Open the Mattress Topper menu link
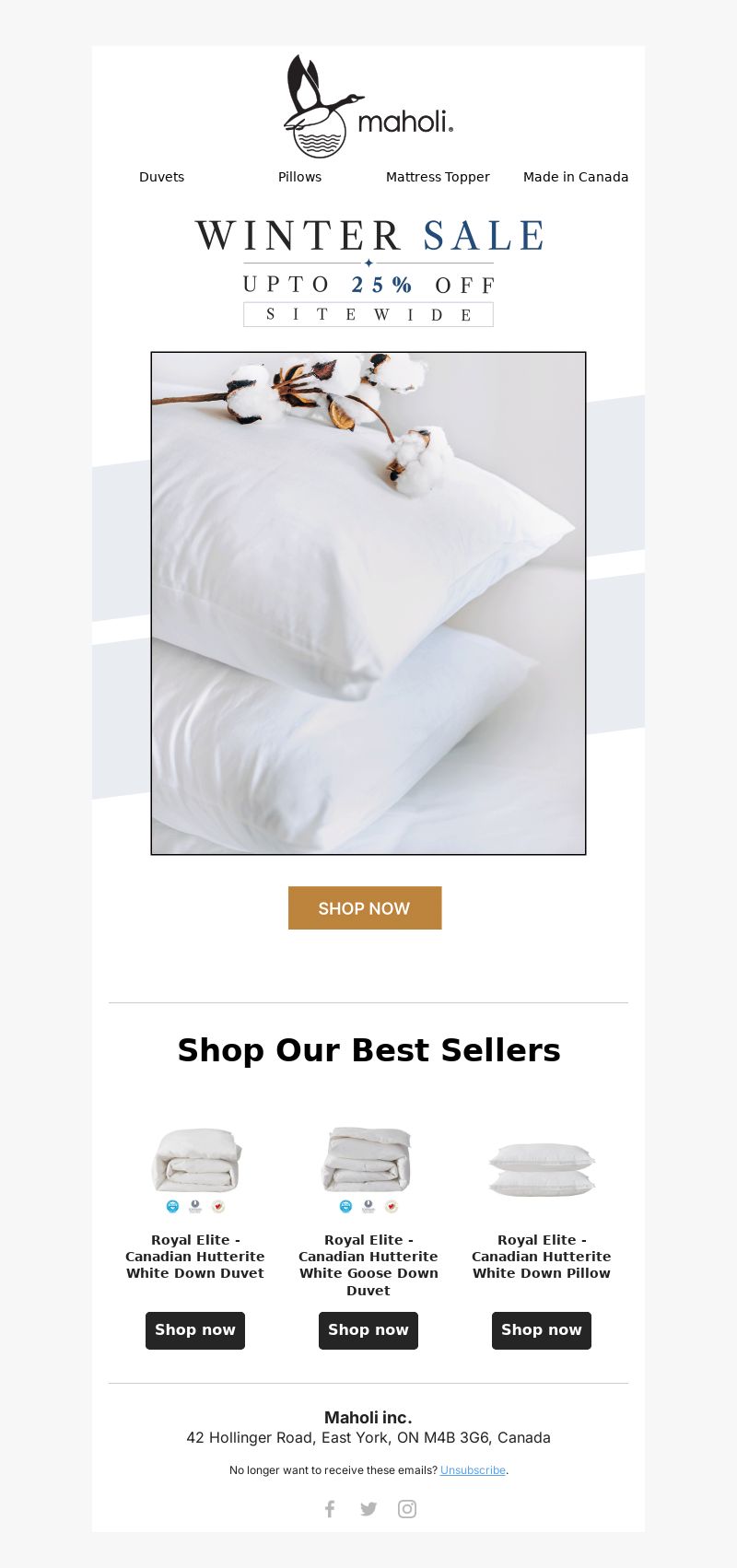The width and height of the screenshot is (737, 1568). coord(438,177)
